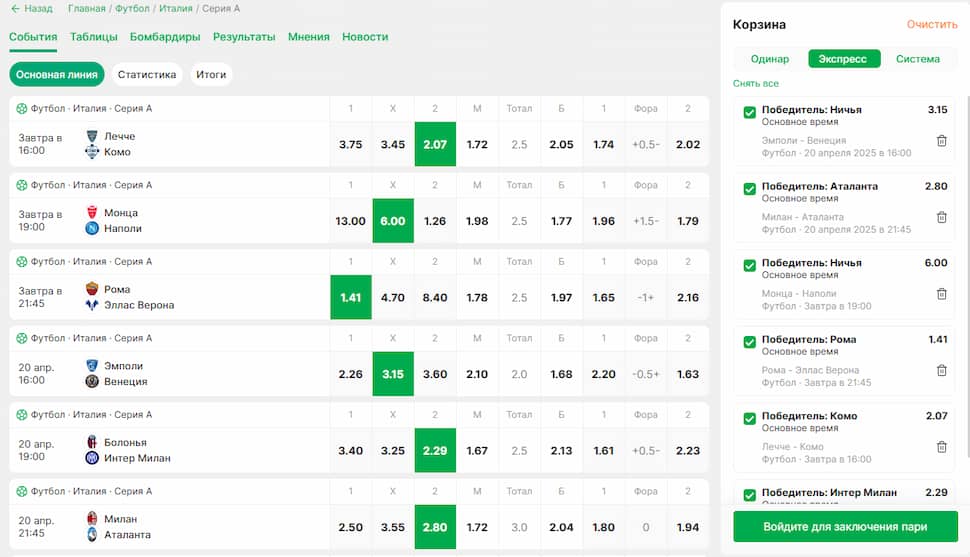The width and height of the screenshot is (970, 557).
Task: Click football icon in Лечче - Комо header
Action: click(22, 108)
